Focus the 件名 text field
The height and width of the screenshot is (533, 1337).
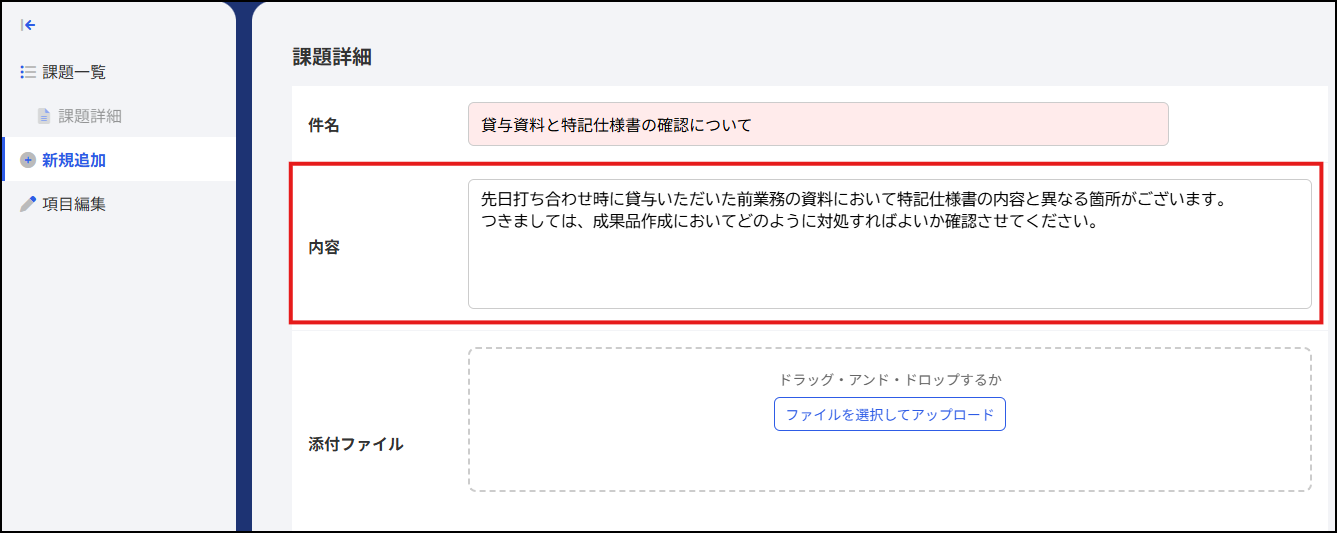pos(818,124)
